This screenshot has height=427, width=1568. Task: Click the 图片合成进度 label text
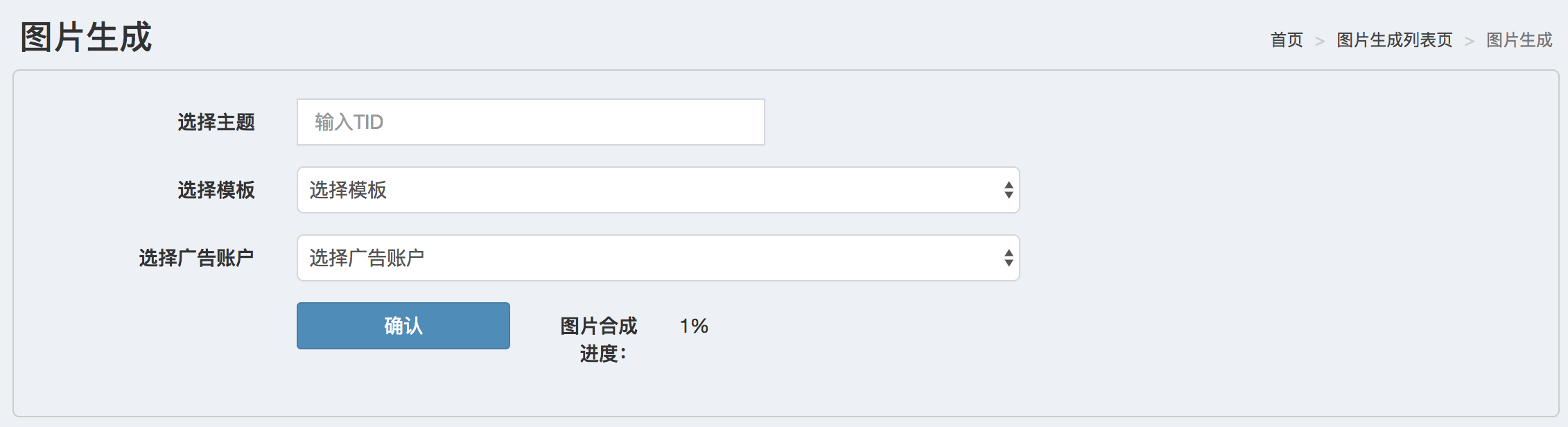[599, 339]
